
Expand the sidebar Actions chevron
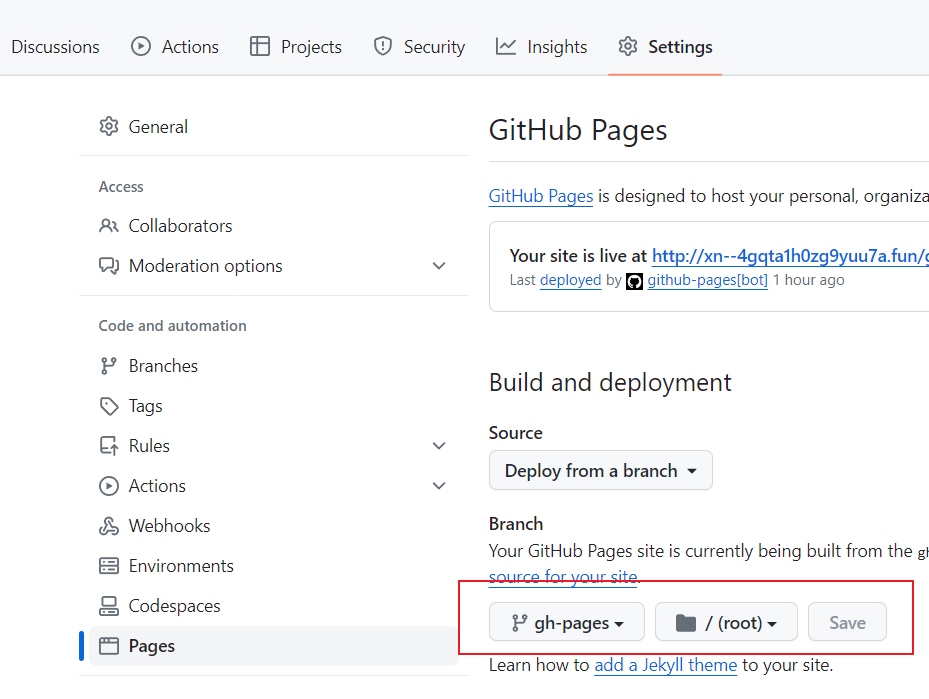point(439,486)
